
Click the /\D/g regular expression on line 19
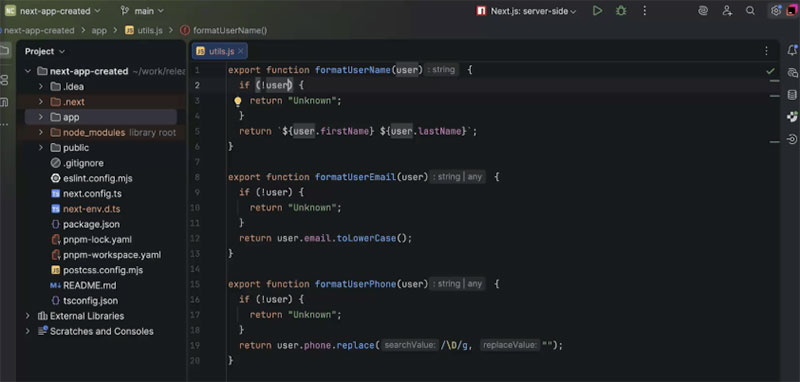[454, 345]
